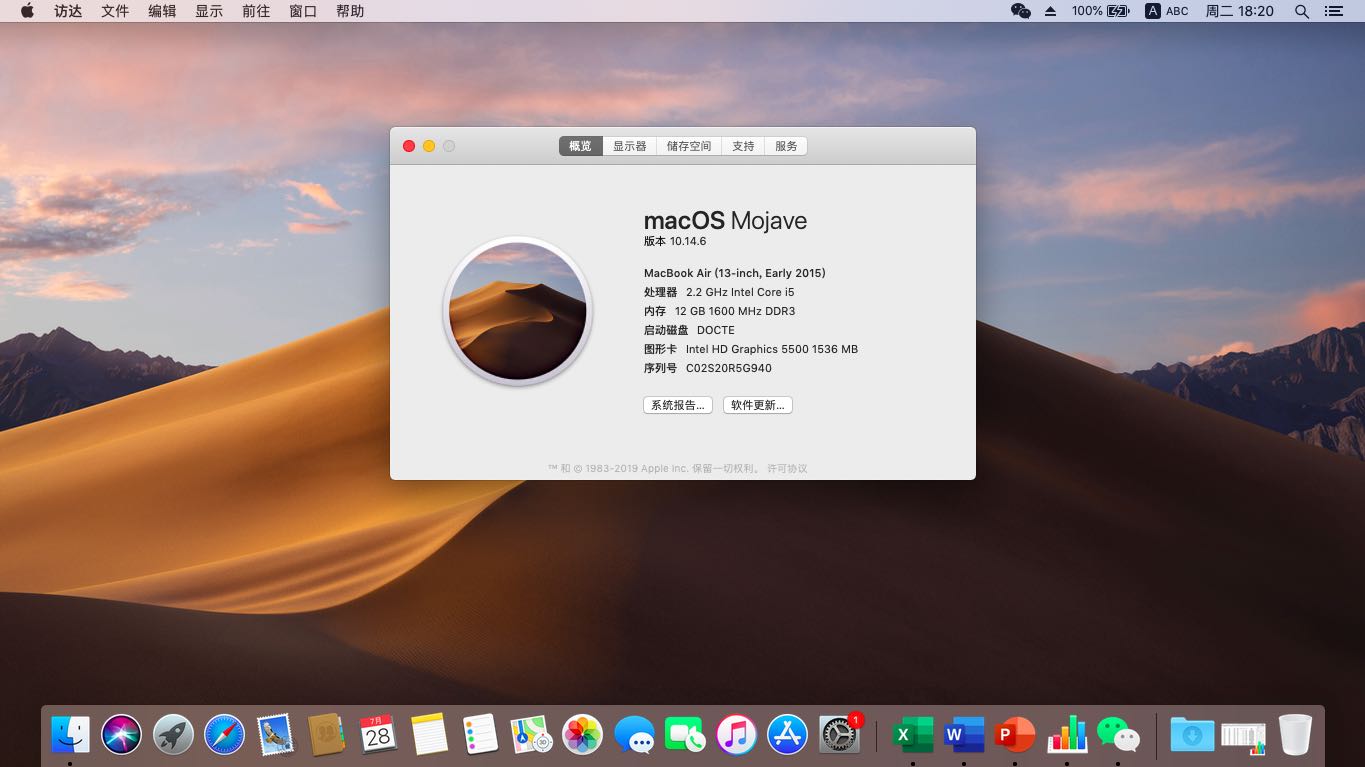Click the 软件更新... button
1365x767 pixels.
[758, 405]
